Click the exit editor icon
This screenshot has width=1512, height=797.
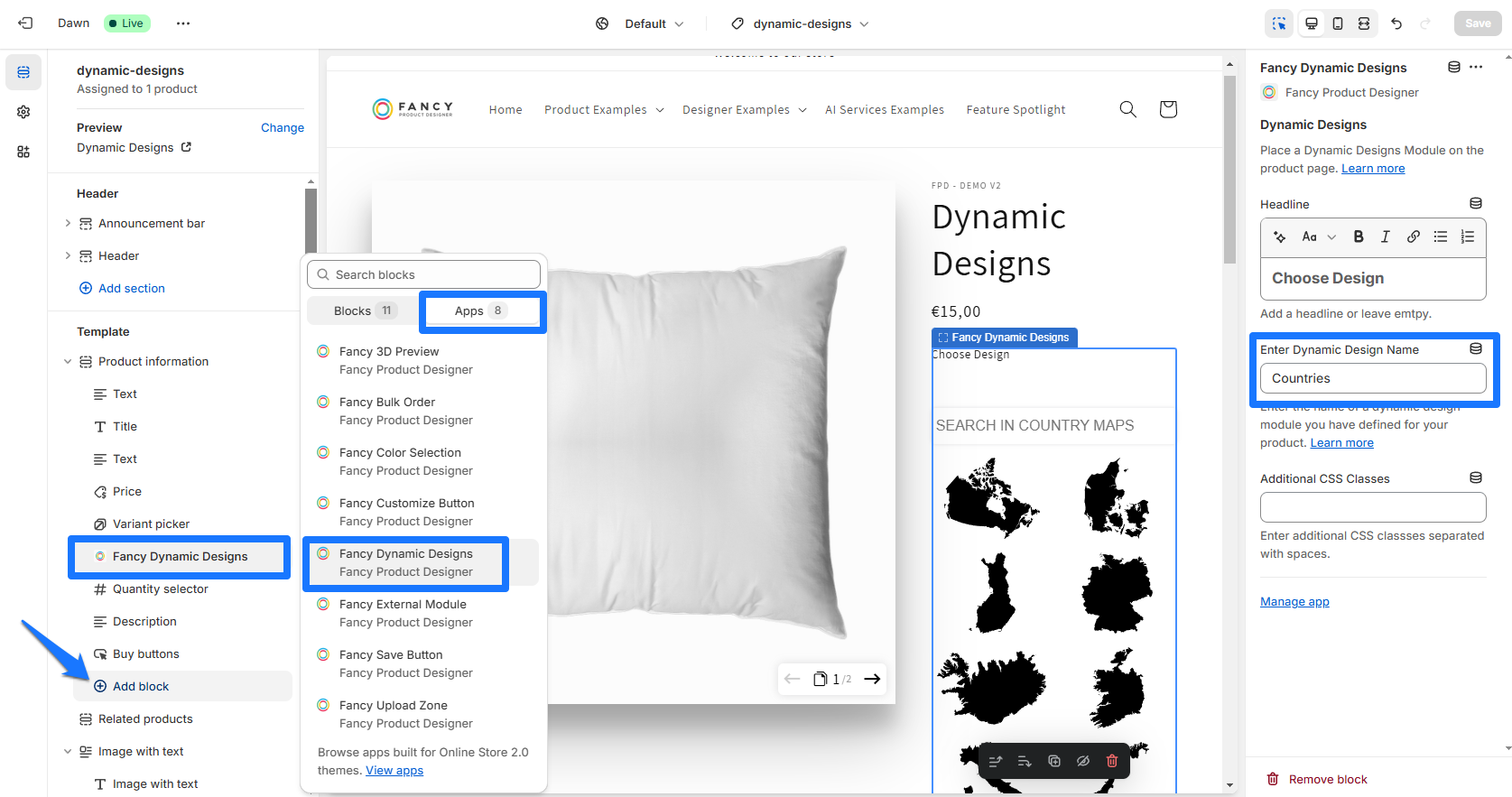pos(25,23)
